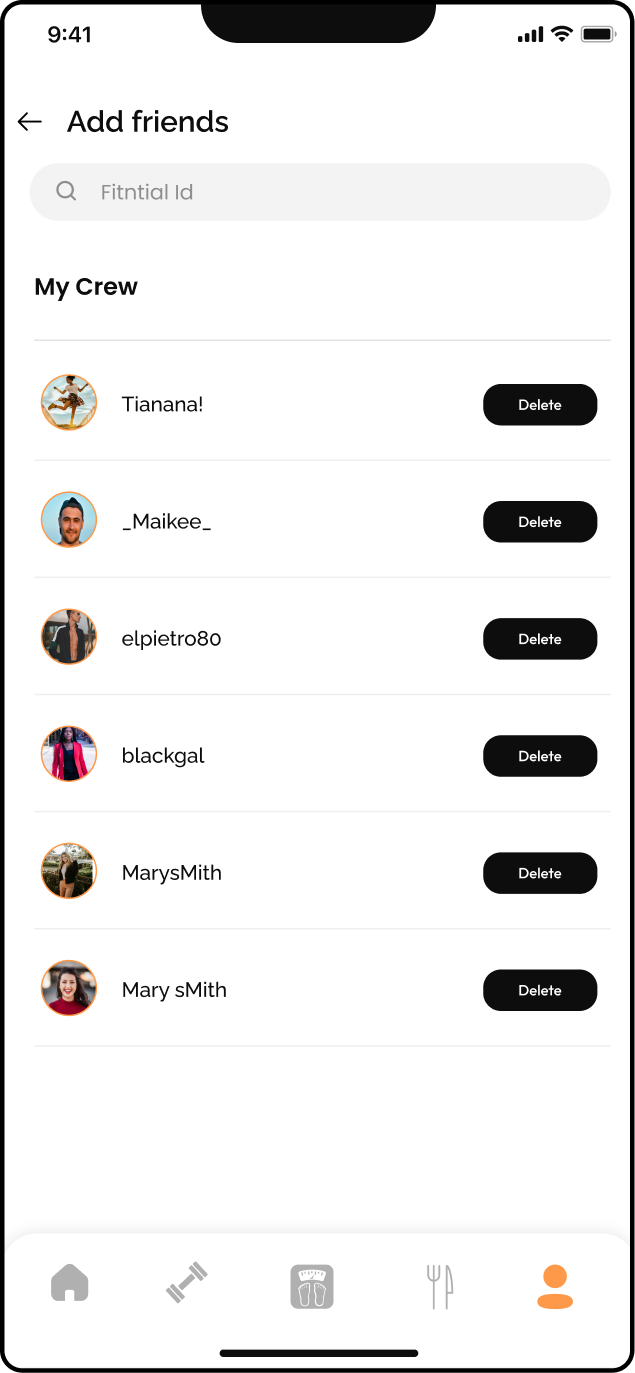
Task: Open the profile person tab
Action: pos(555,1286)
